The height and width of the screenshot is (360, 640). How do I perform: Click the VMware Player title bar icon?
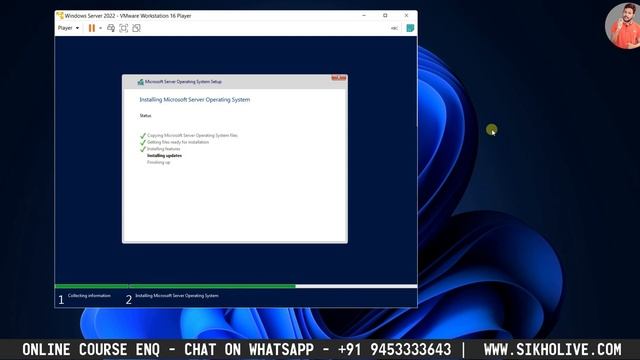tap(60, 16)
